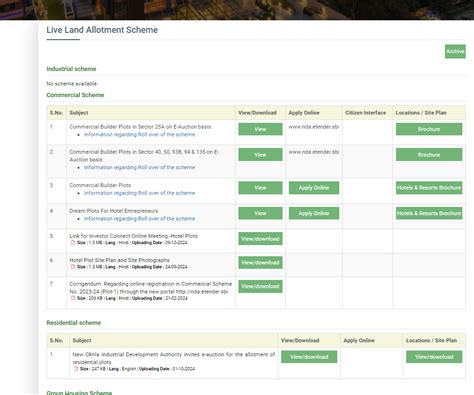This screenshot has height=395, width=474.
Task: Apply Online for Dream Plots For Hotel Entrepreneurs
Action: point(314,213)
